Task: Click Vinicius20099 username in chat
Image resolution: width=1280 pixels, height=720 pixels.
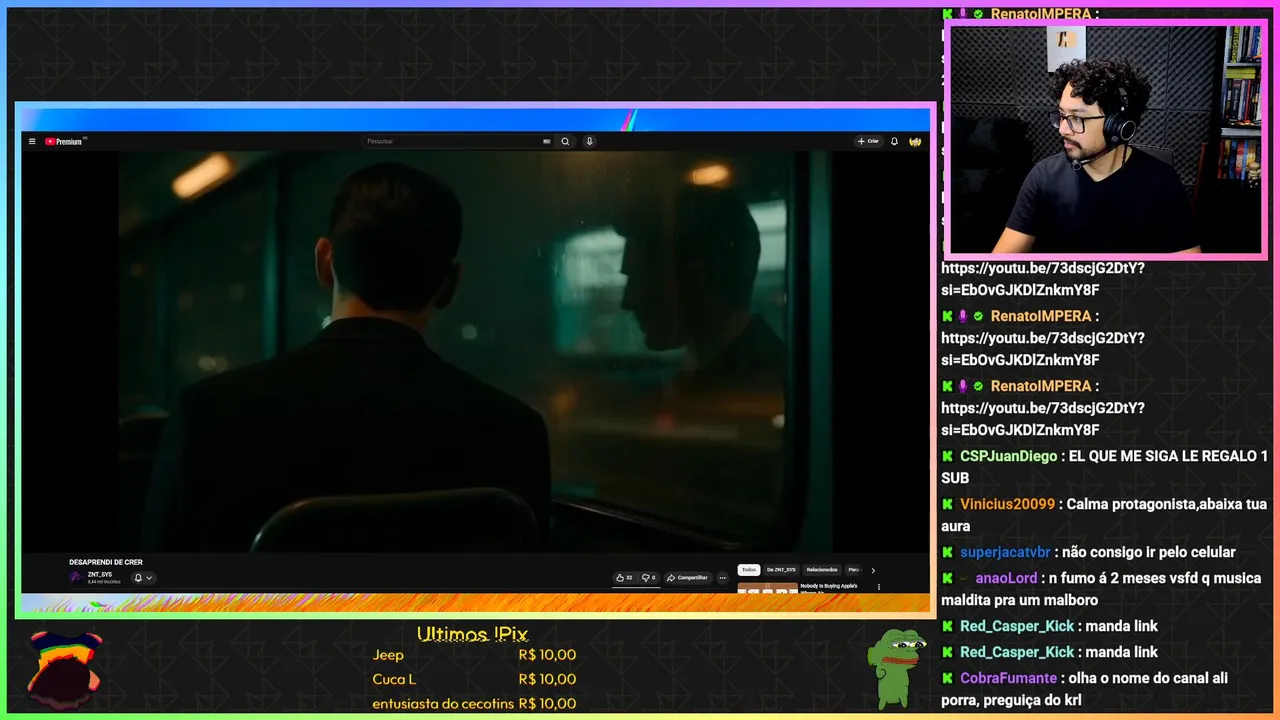Action: coord(1007,504)
